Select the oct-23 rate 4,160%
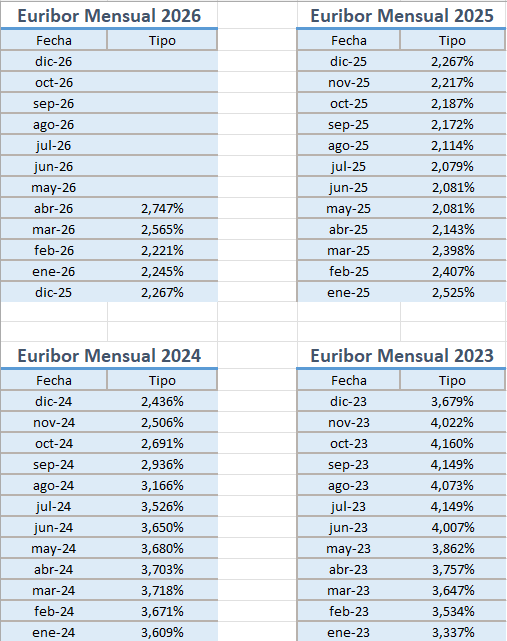 452,443
